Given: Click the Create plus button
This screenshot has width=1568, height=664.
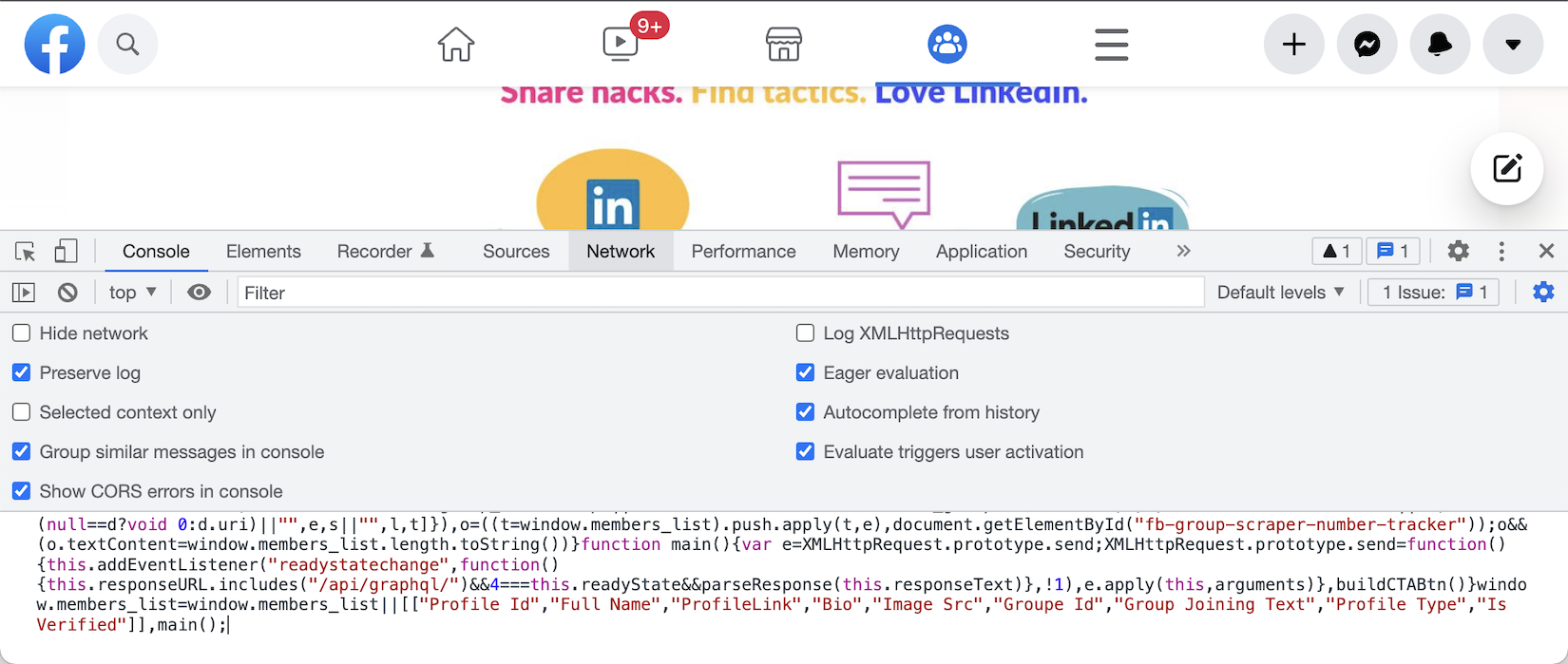Looking at the screenshot, I should [1293, 44].
